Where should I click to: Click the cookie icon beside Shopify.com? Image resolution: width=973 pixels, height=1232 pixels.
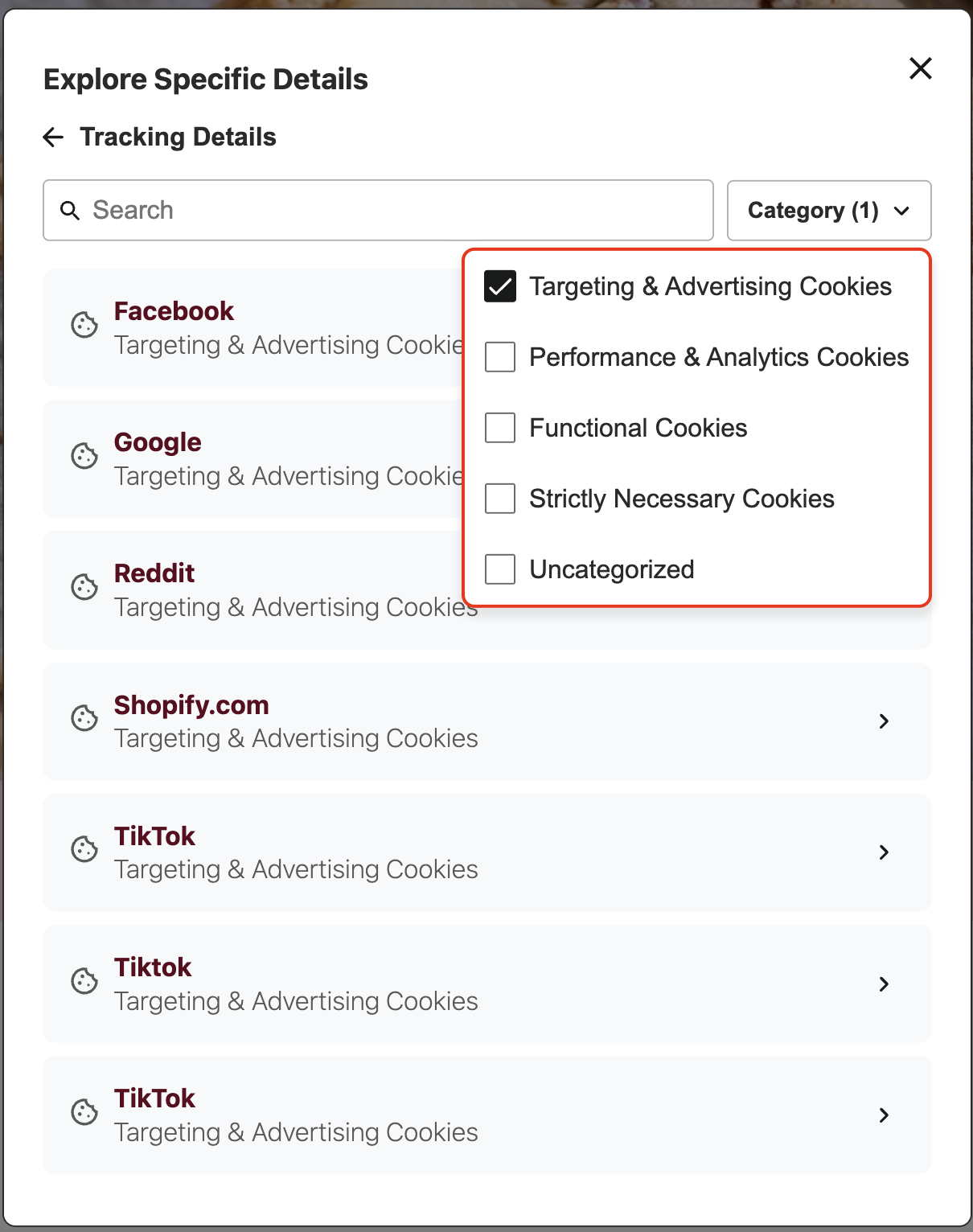pyautogui.click(x=84, y=719)
